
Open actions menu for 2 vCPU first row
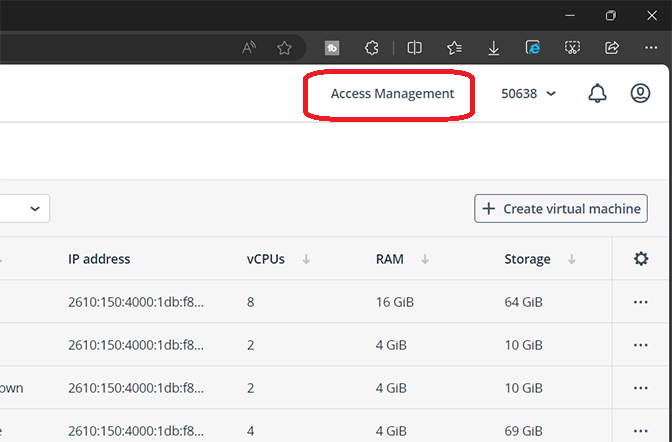[641, 345]
